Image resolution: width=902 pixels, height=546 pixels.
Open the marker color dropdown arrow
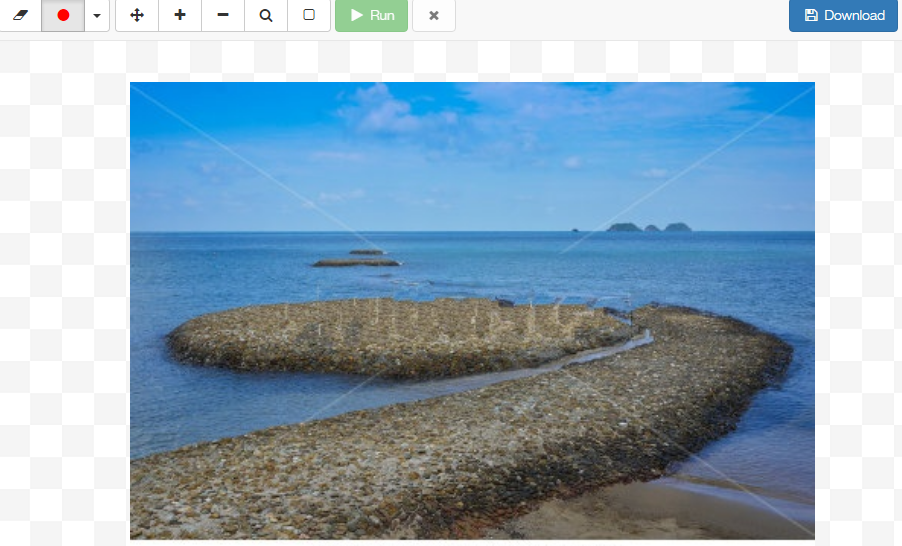point(97,15)
